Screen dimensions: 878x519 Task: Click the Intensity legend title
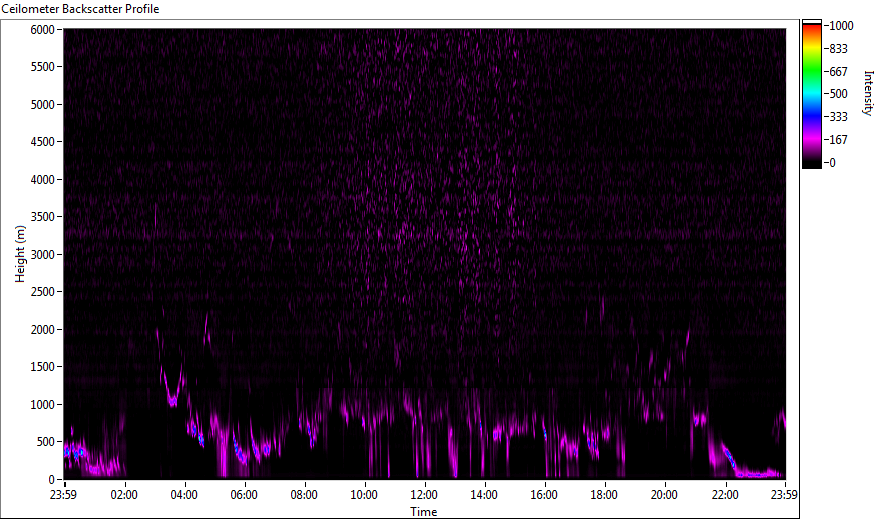pyautogui.click(x=868, y=93)
